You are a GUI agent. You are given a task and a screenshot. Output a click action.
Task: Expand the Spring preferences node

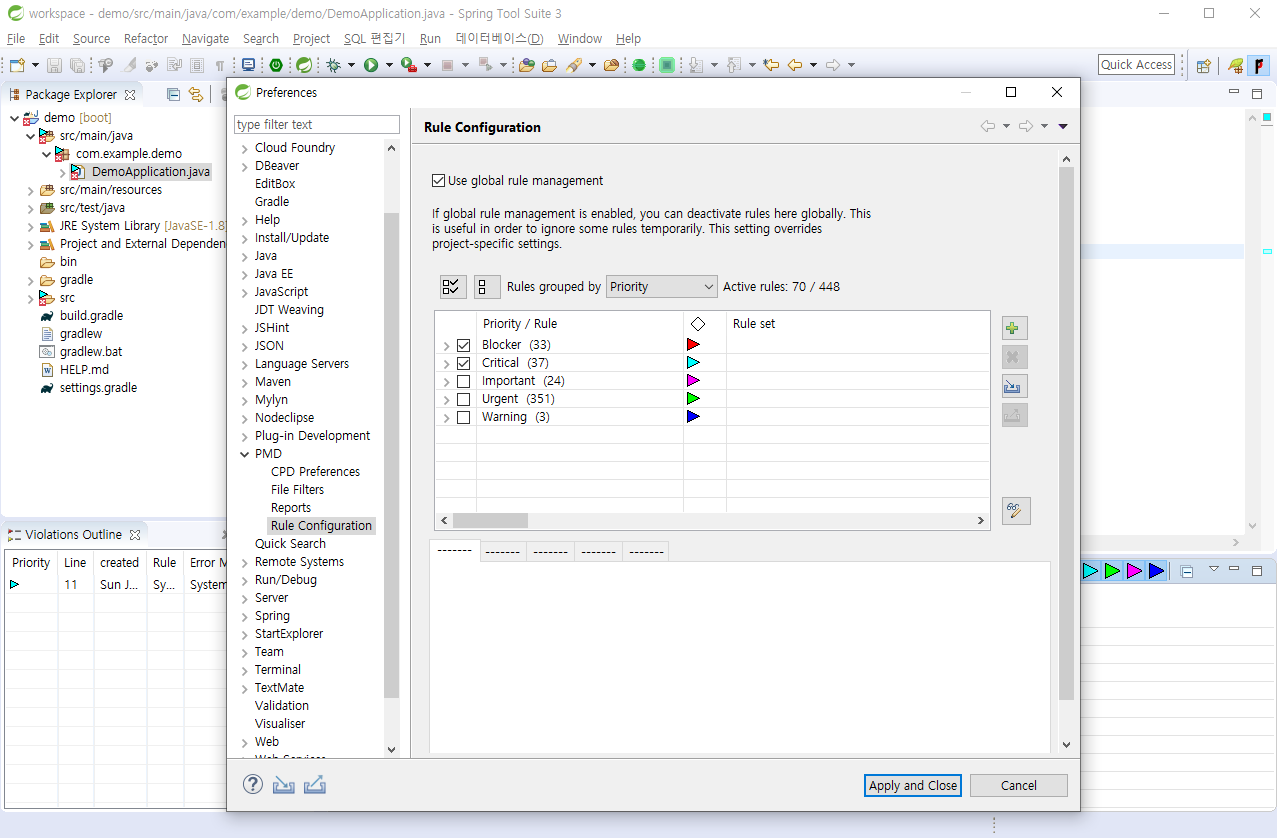pos(245,616)
